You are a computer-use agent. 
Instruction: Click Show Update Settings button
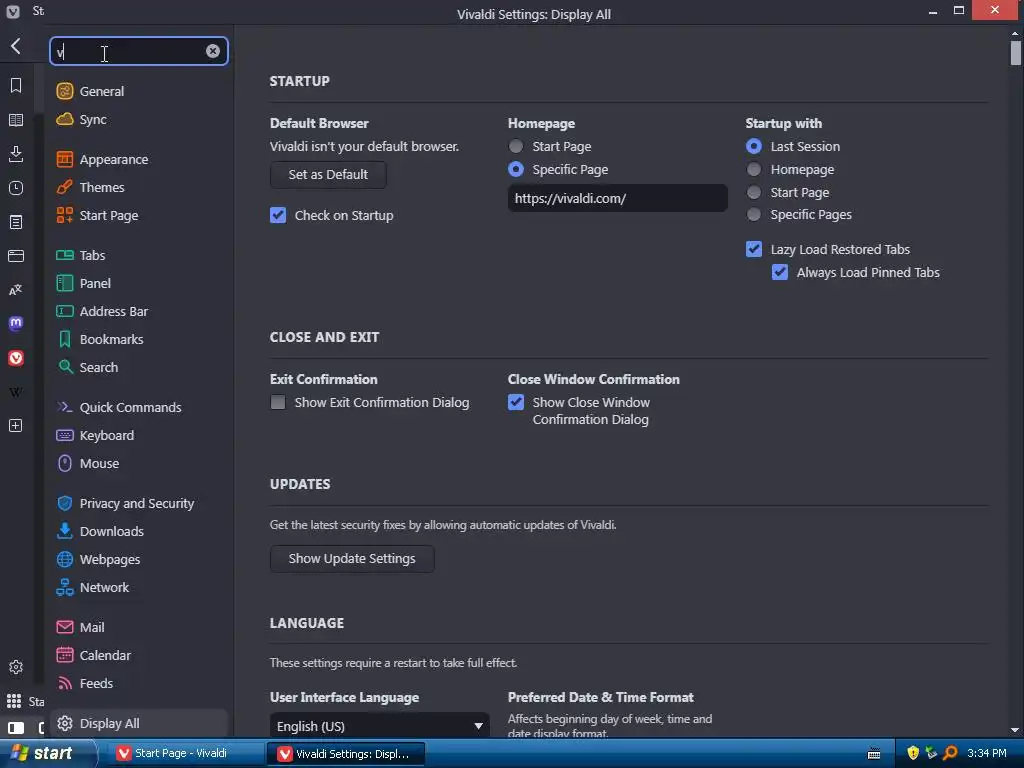coord(352,558)
